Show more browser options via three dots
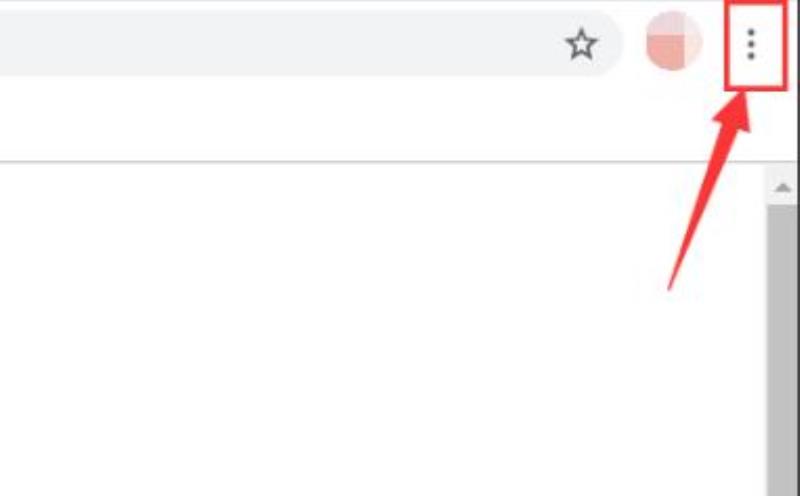The width and height of the screenshot is (800, 496). click(x=751, y=44)
